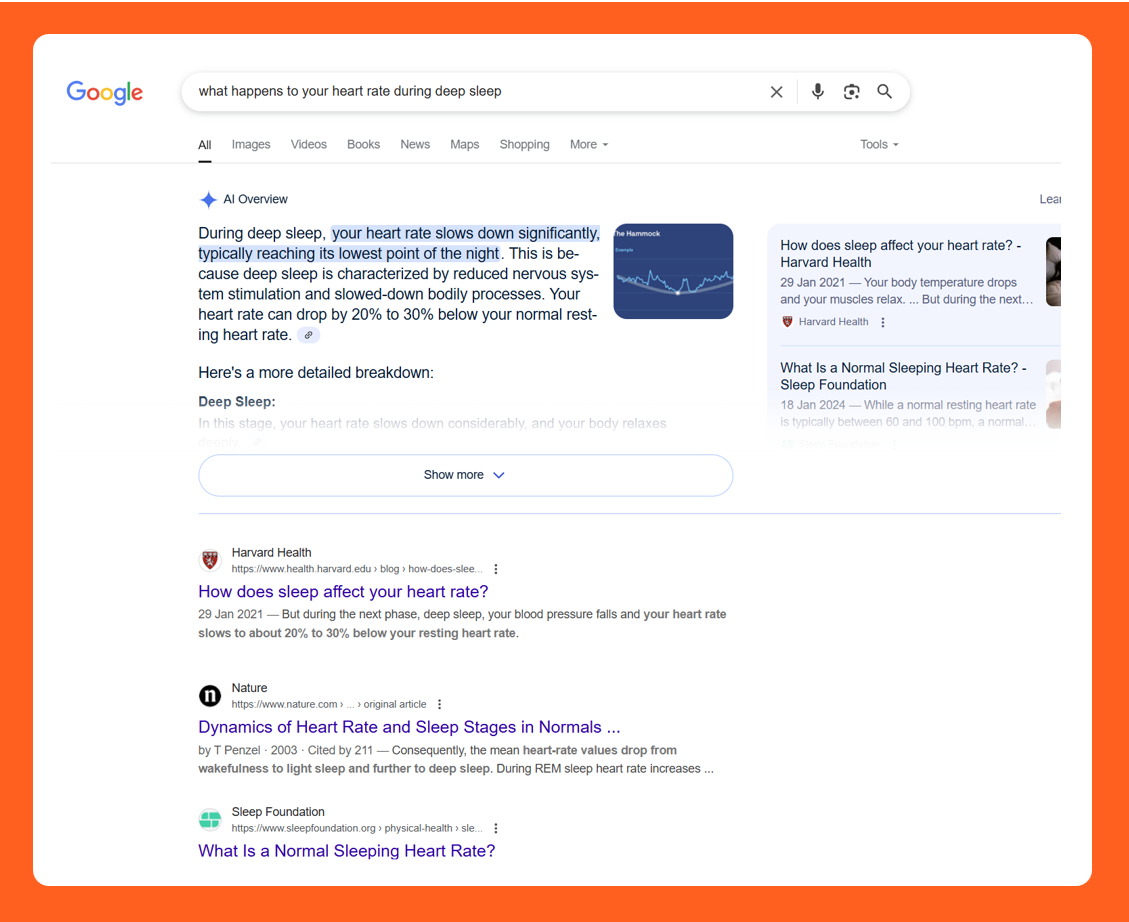Open Sleep Foundation favicon in search result

click(210, 819)
